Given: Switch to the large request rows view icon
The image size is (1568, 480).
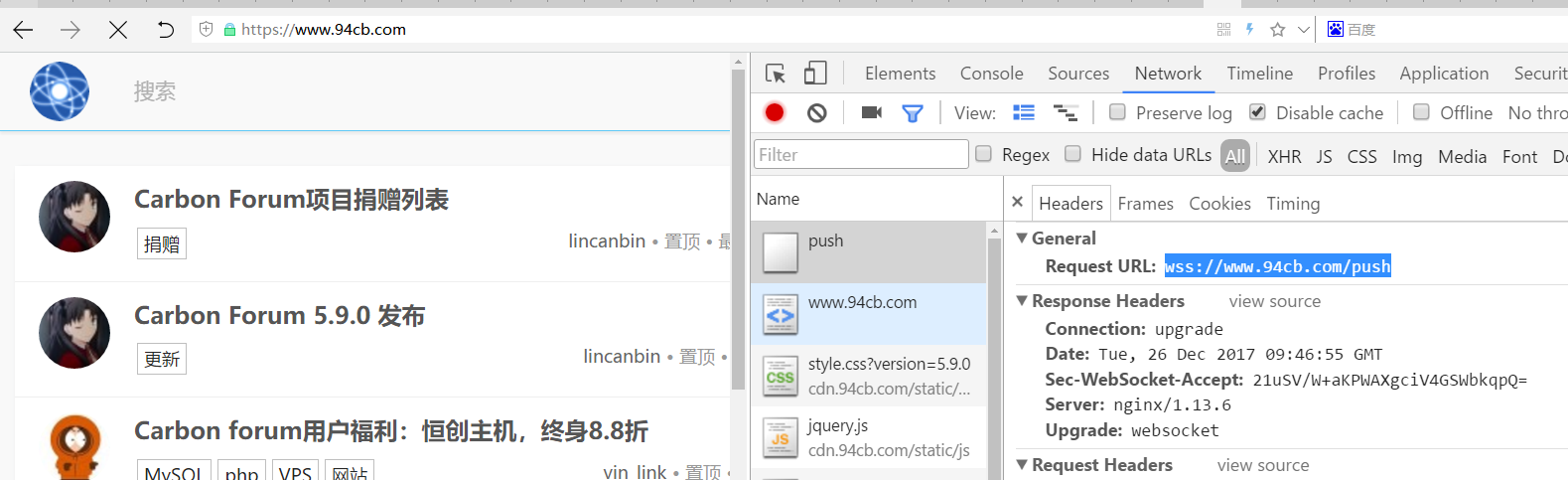Looking at the screenshot, I should click(x=1024, y=112).
